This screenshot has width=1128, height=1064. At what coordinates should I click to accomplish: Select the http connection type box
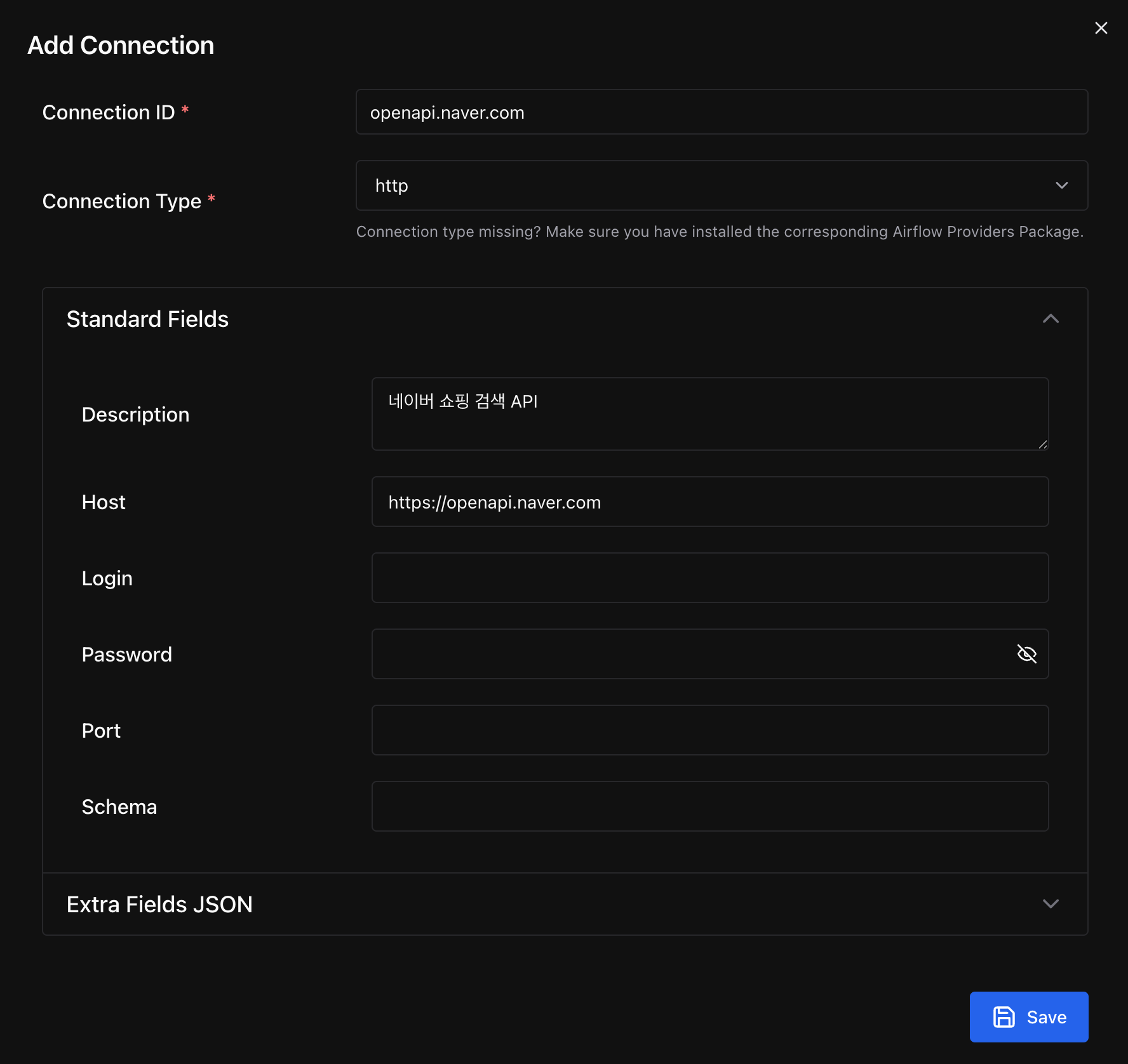[x=722, y=185]
